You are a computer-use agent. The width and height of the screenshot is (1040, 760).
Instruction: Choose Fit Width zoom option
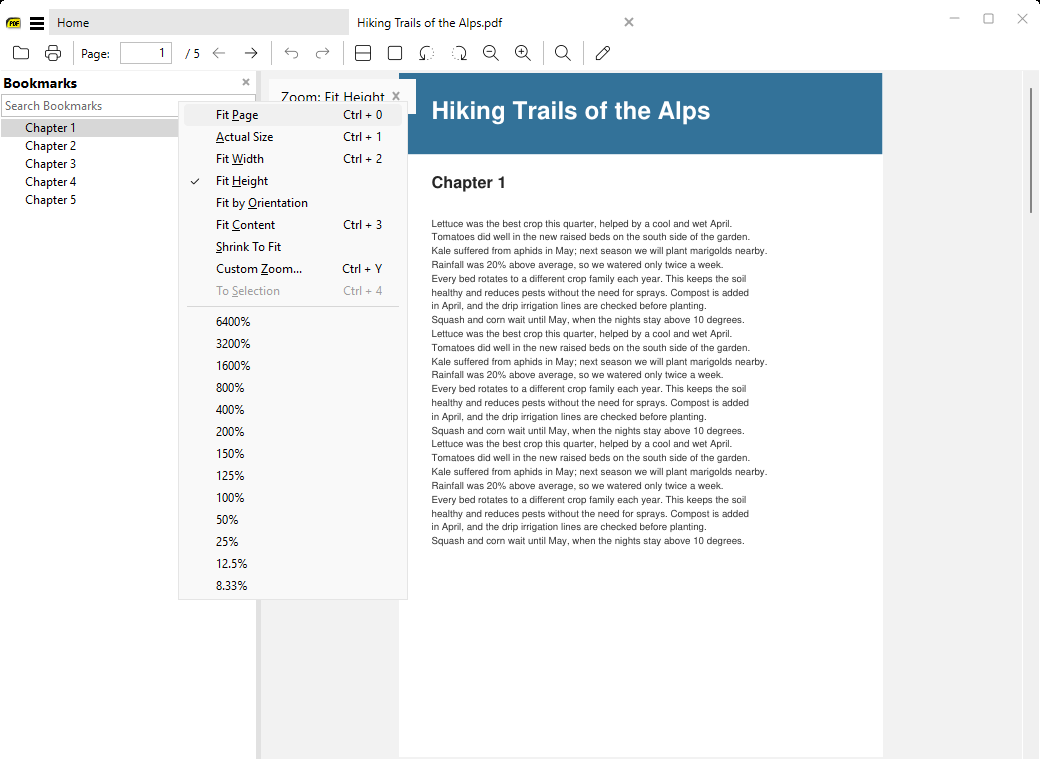coord(292,158)
